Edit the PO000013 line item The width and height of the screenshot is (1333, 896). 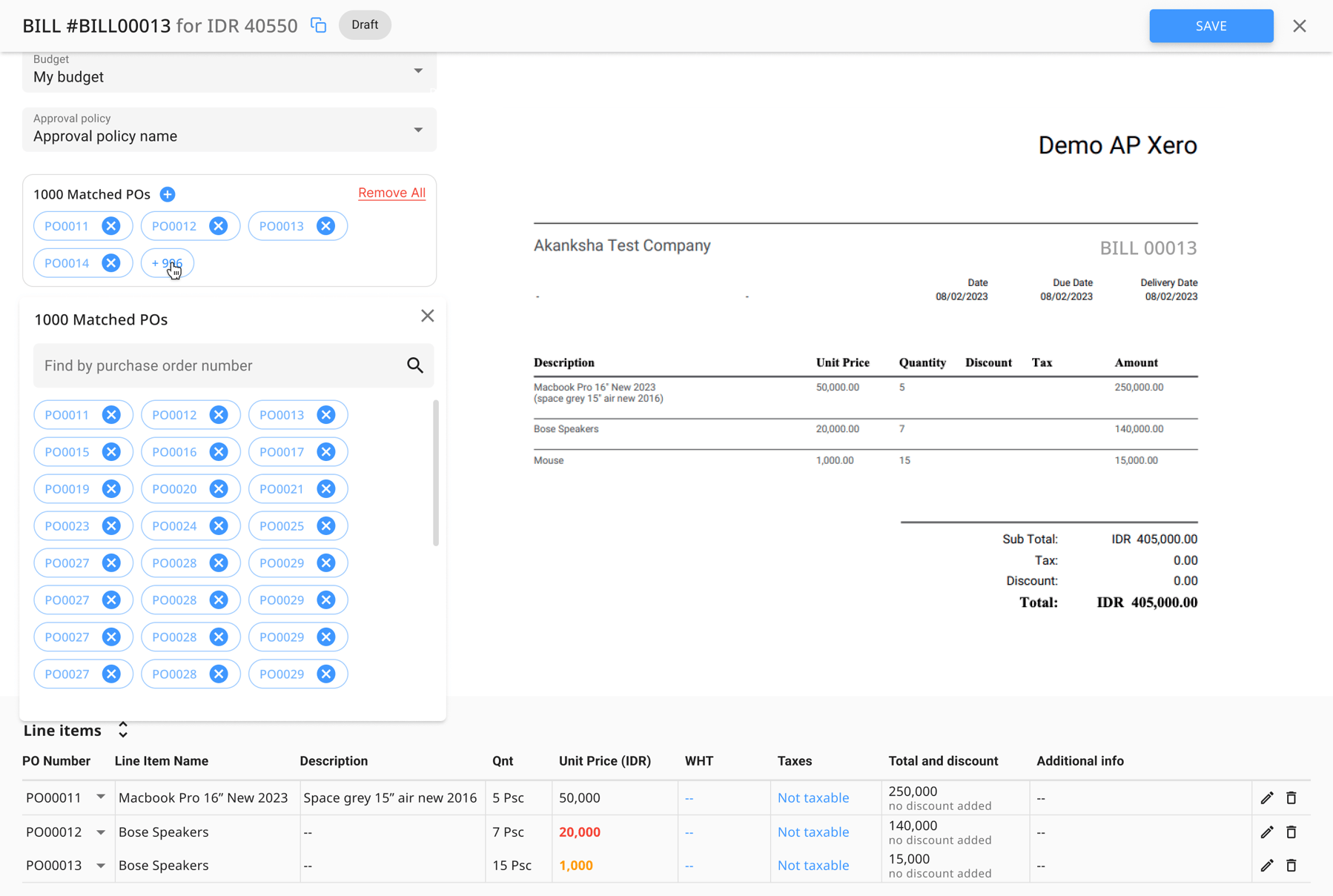coord(1267,866)
